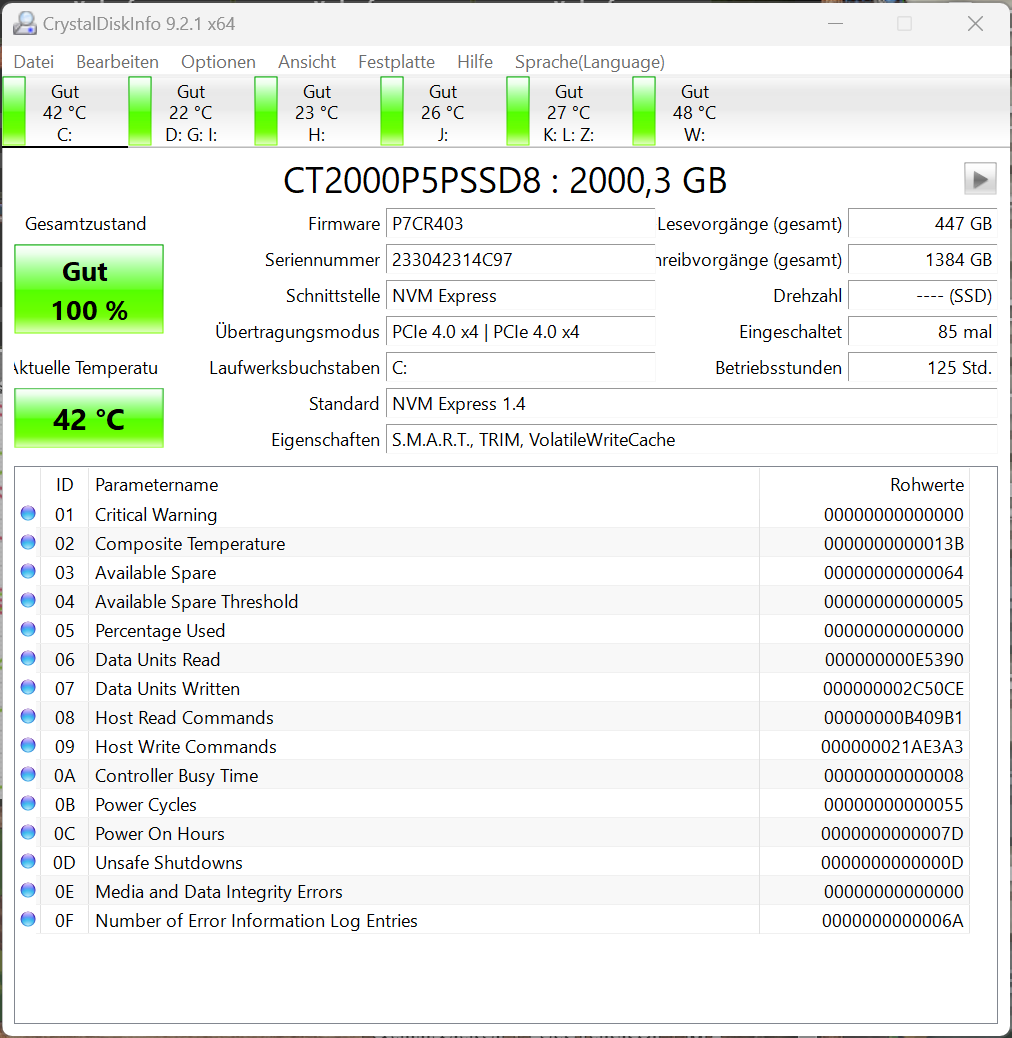Click the Seriennummer field value
Viewport: 1012px width, 1038px height.
click(520, 260)
